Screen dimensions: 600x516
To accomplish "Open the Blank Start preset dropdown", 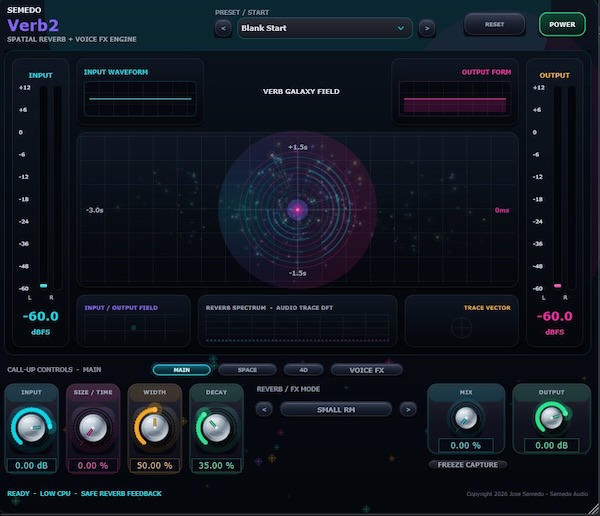I will coord(324,28).
